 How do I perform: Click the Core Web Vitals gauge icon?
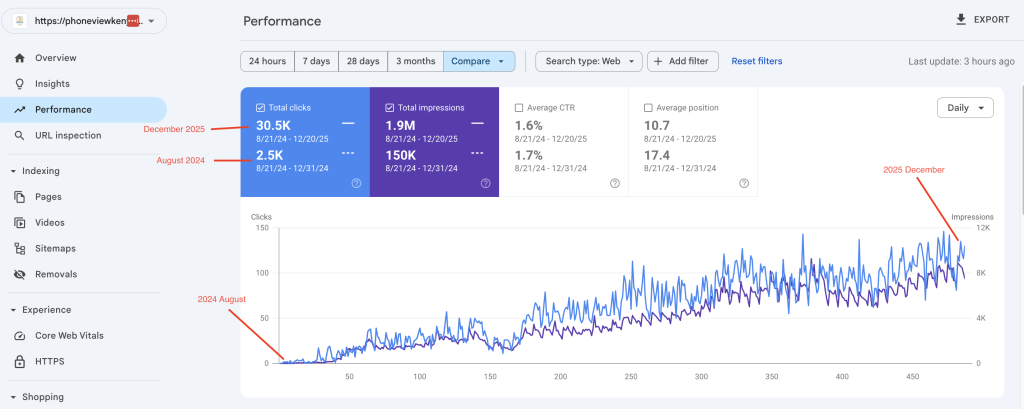(x=19, y=335)
